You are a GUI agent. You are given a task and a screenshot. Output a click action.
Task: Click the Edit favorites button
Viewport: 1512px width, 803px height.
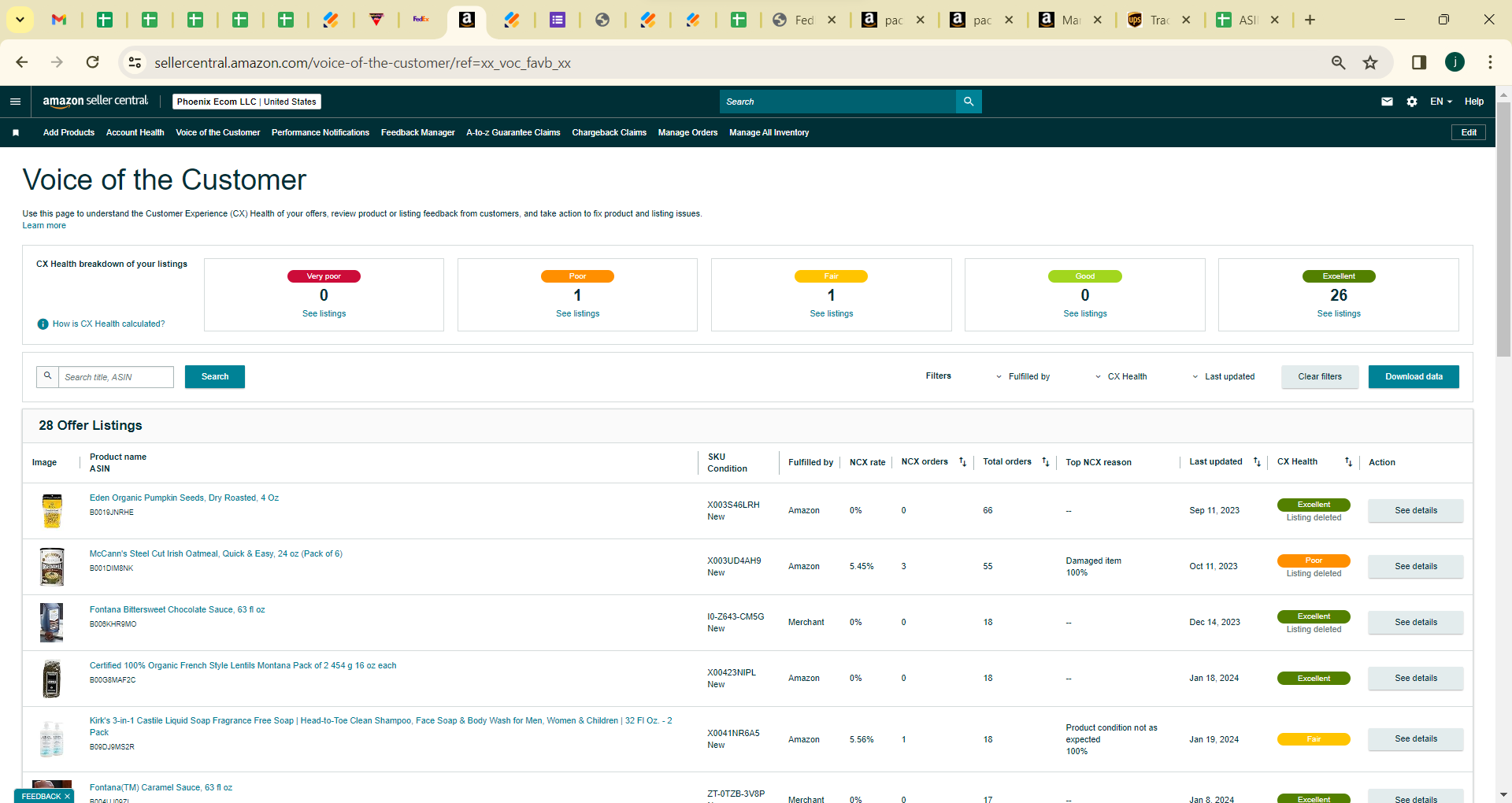coord(1469,132)
